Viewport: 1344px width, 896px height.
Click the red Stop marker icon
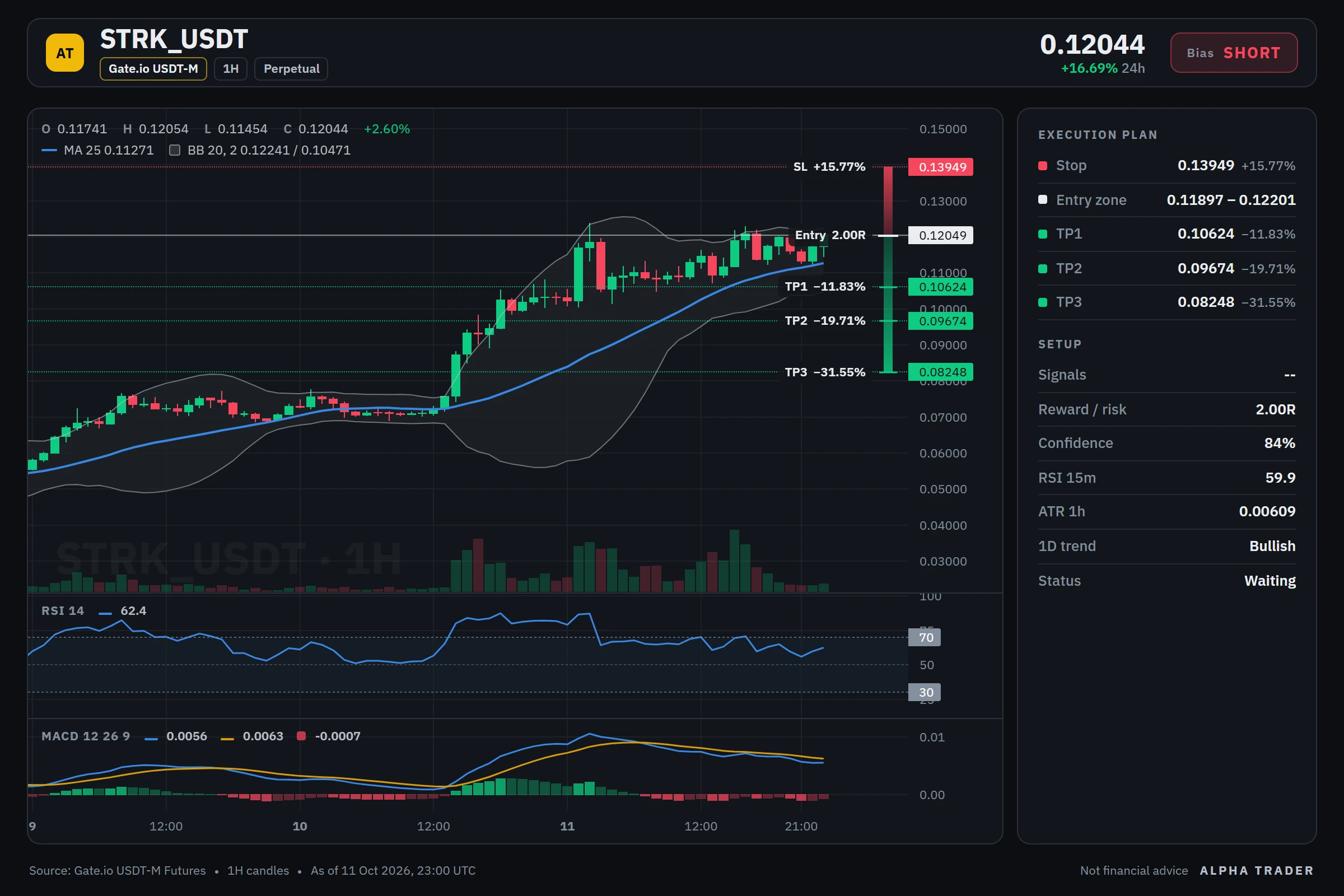1042,166
